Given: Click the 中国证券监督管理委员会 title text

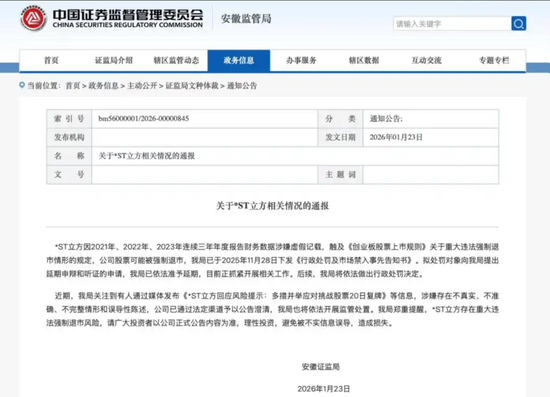Looking at the screenshot, I should pos(128,14).
